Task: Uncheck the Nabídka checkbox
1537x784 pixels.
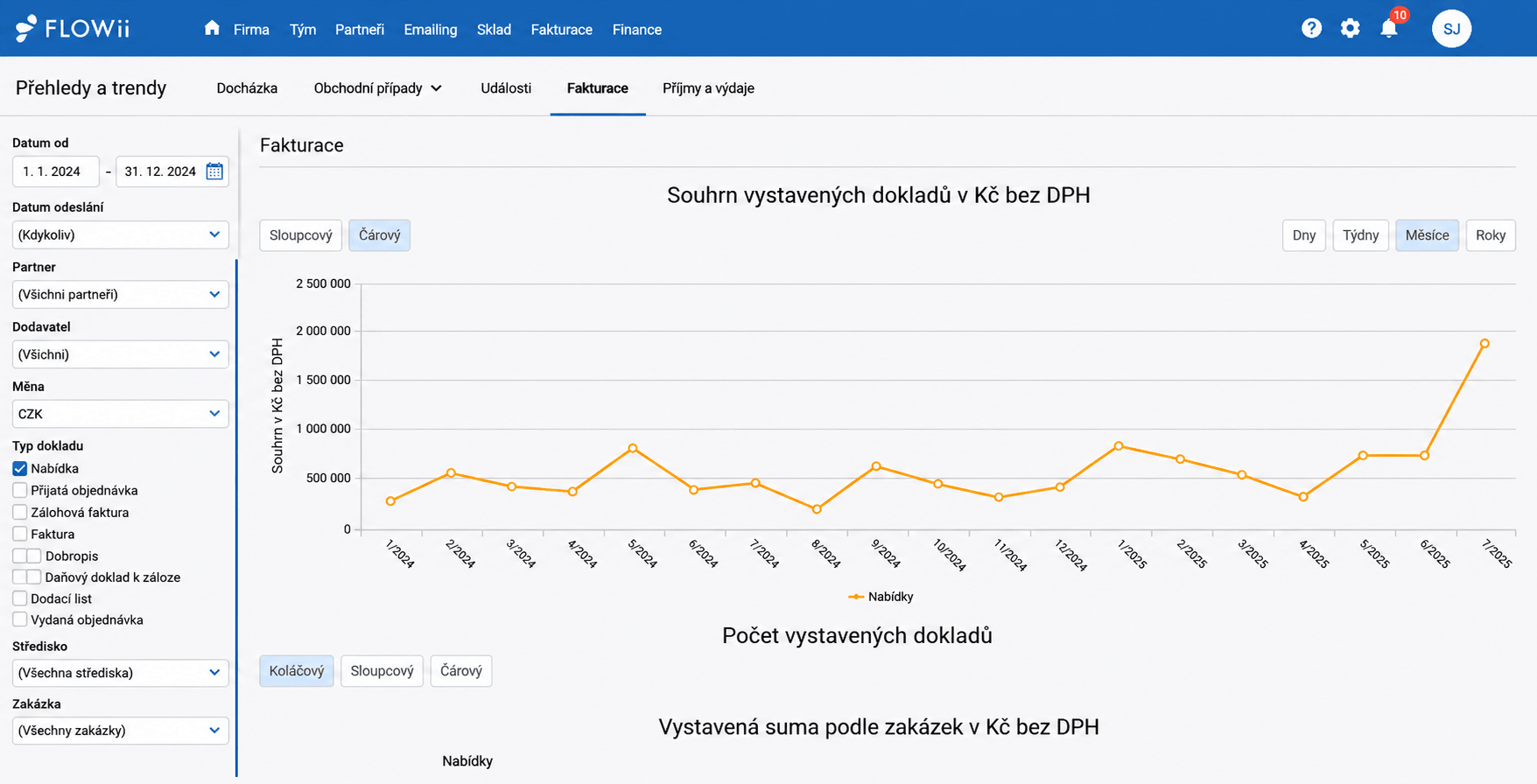Action: coord(19,468)
